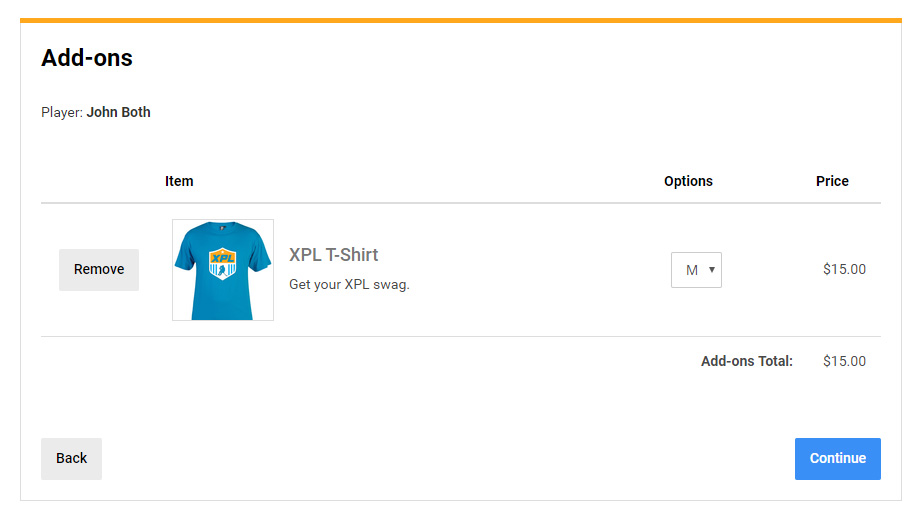Click the Price column header
The height and width of the screenshot is (518, 921).
tap(832, 181)
